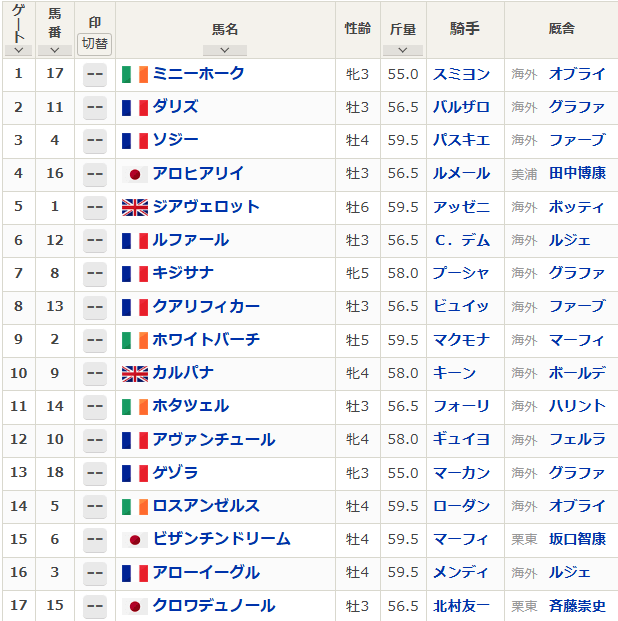Toggle the mark box for クロワデュノール
Viewport: 618px width, 621px height.
coord(95,606)
